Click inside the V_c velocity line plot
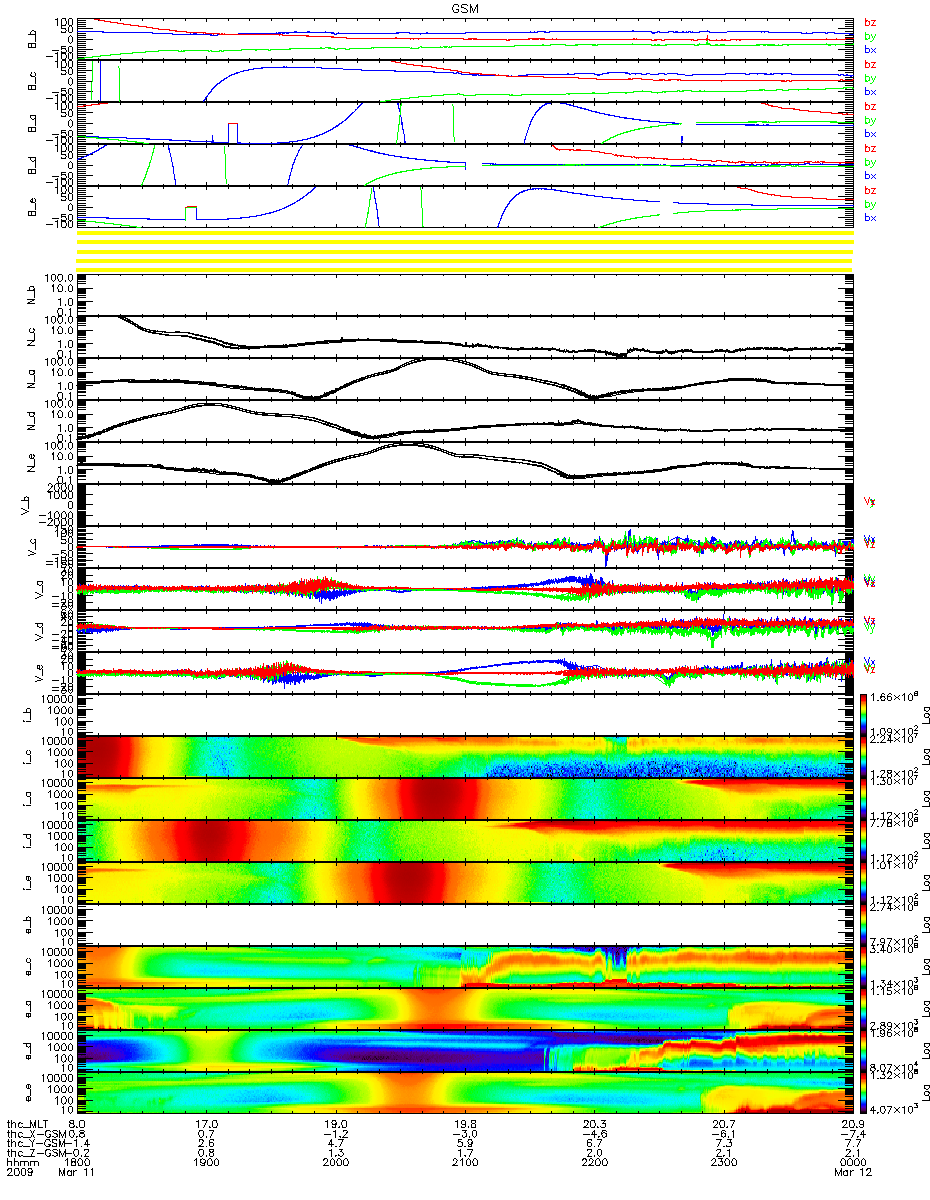The width and height of the screenshot is (930, 1200). tap(465, 546)
